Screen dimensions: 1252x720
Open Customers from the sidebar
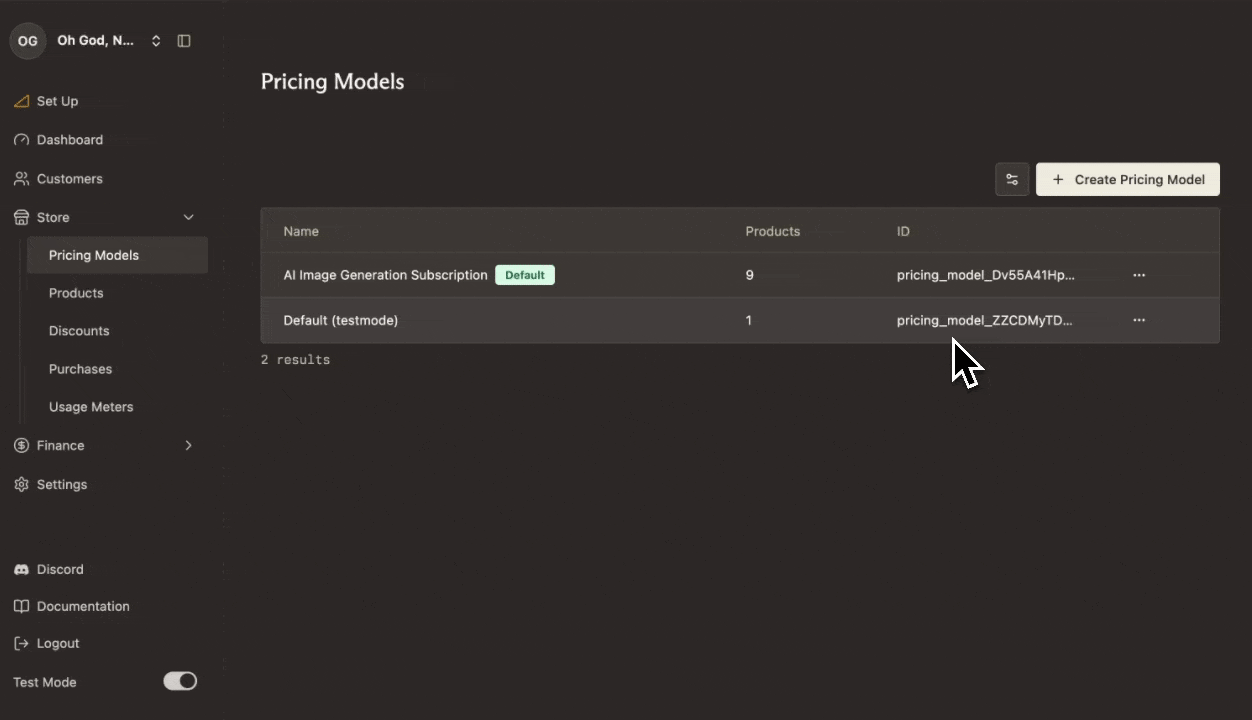(x=69, y=179)
